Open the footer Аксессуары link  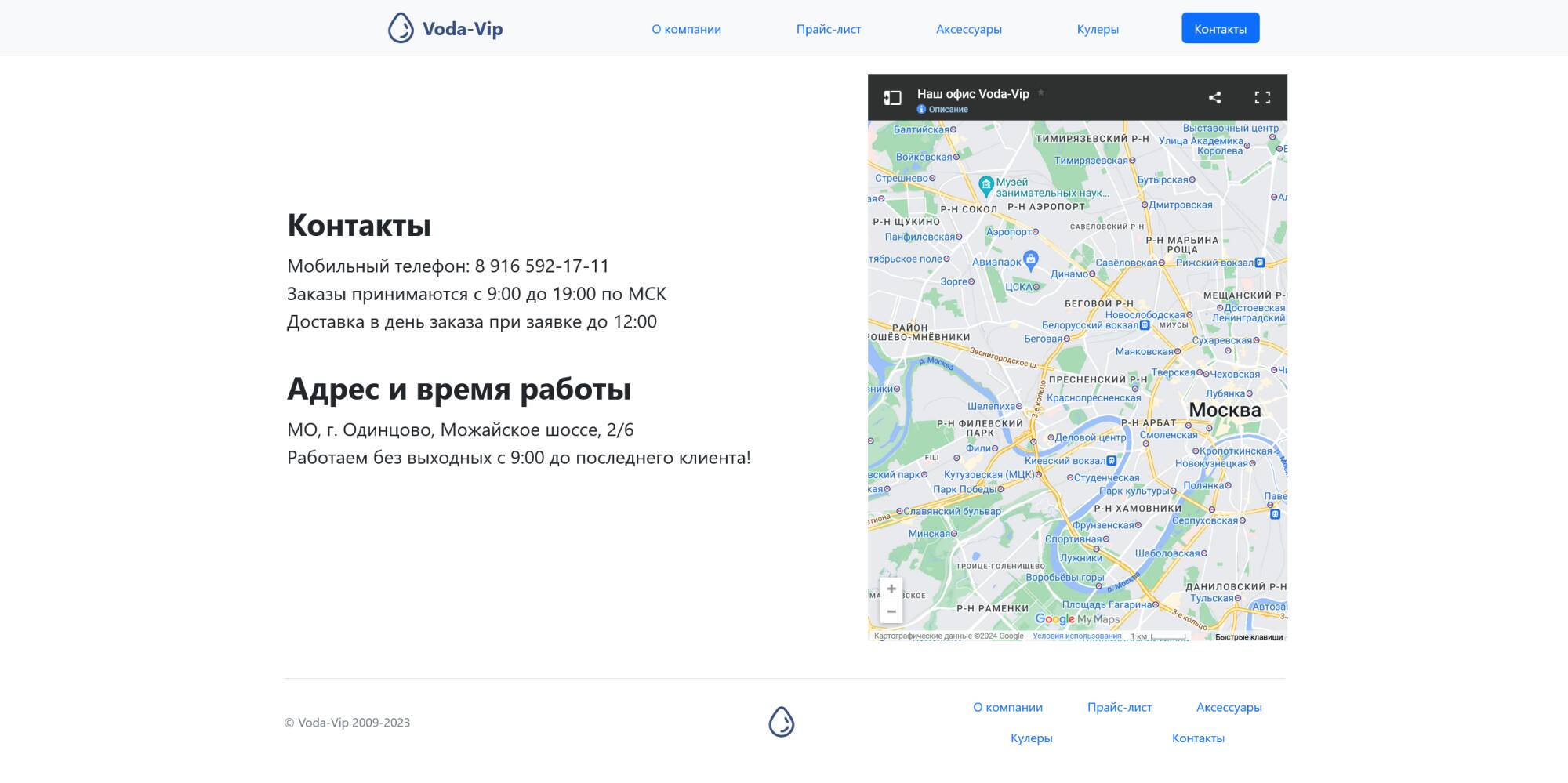pos(1229,707)
